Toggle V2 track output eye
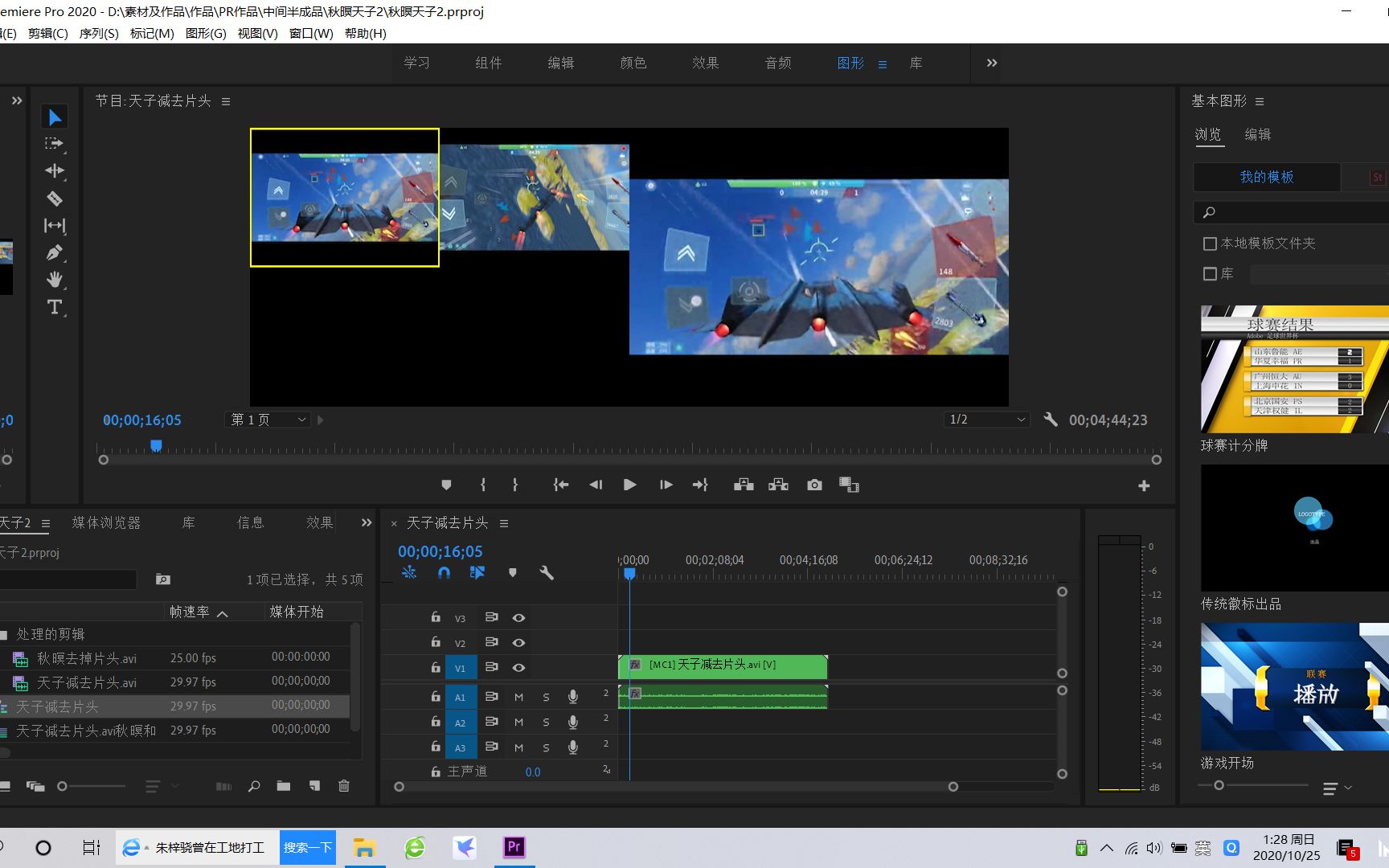 point(518,643)
